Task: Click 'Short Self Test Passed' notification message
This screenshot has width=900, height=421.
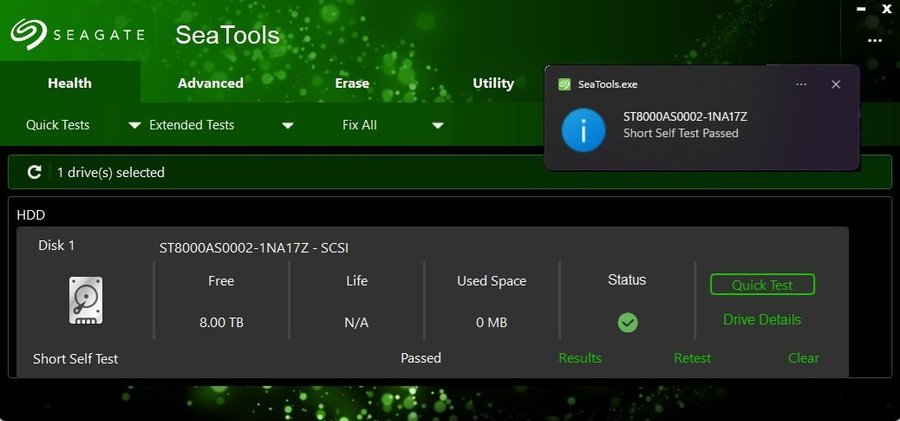Action: point(681,133)
